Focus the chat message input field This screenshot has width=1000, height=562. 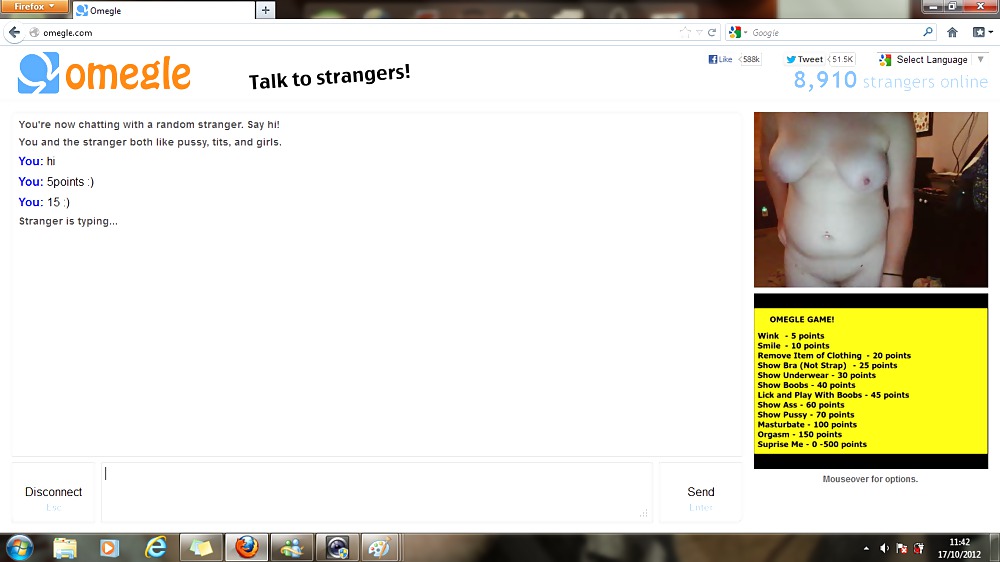[376, 491]
